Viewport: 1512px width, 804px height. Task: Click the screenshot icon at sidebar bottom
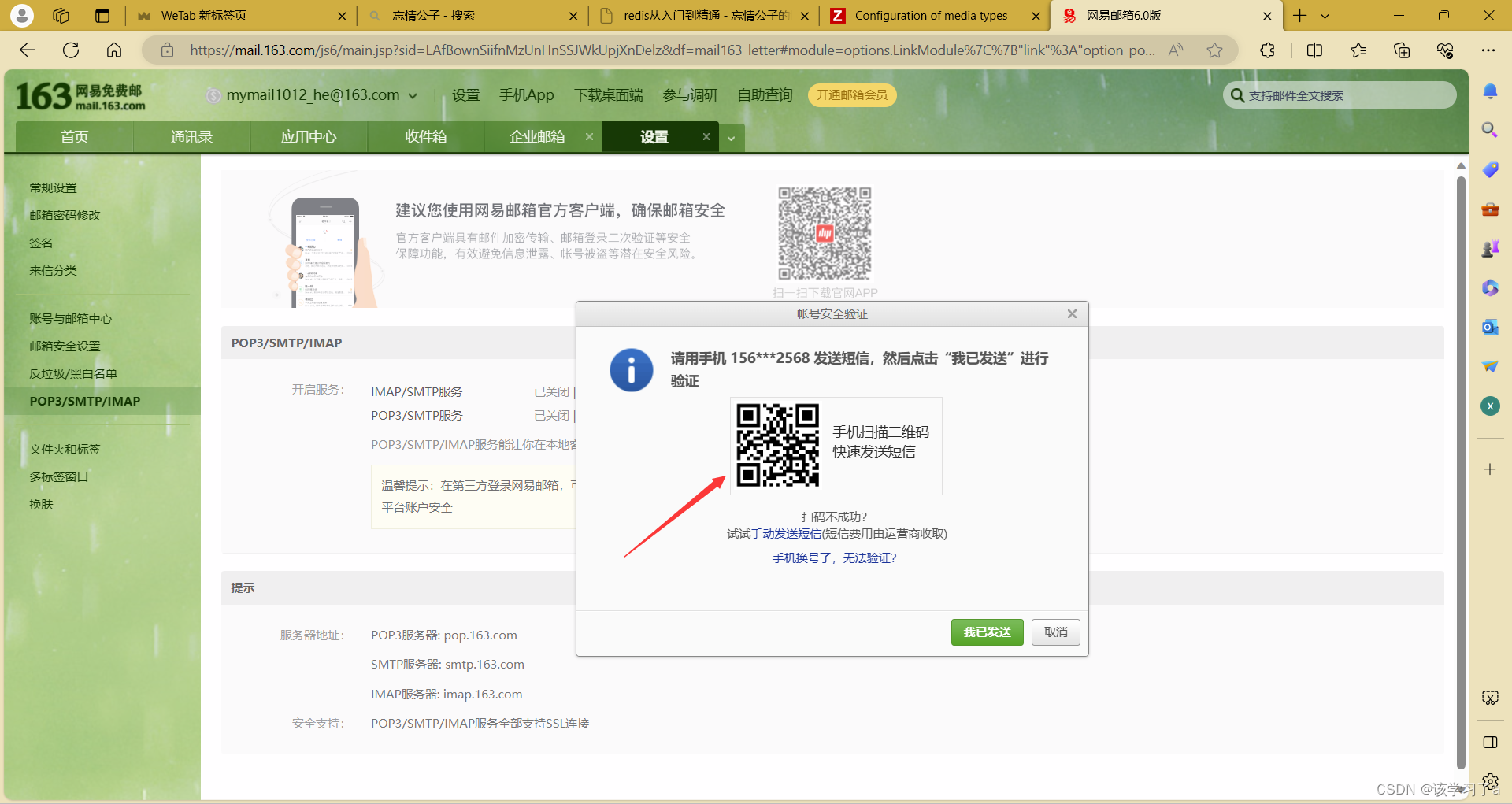click(x=1490, y=698)
